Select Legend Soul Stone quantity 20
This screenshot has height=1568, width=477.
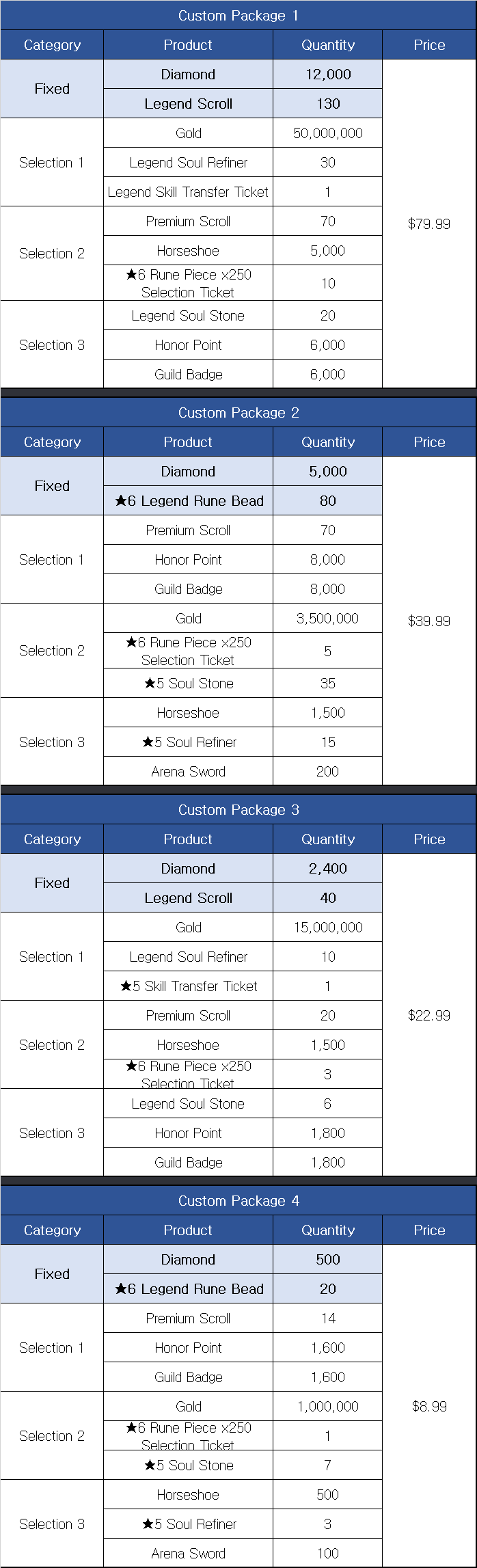[328, 316]
